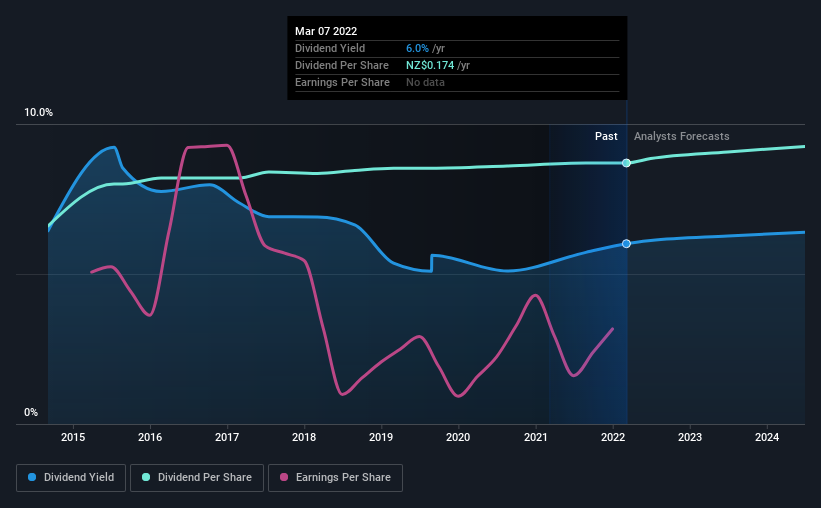821x508 pixels.
Task: Click the pink Earnings Per Share legend dot
Action: [284, 477]
